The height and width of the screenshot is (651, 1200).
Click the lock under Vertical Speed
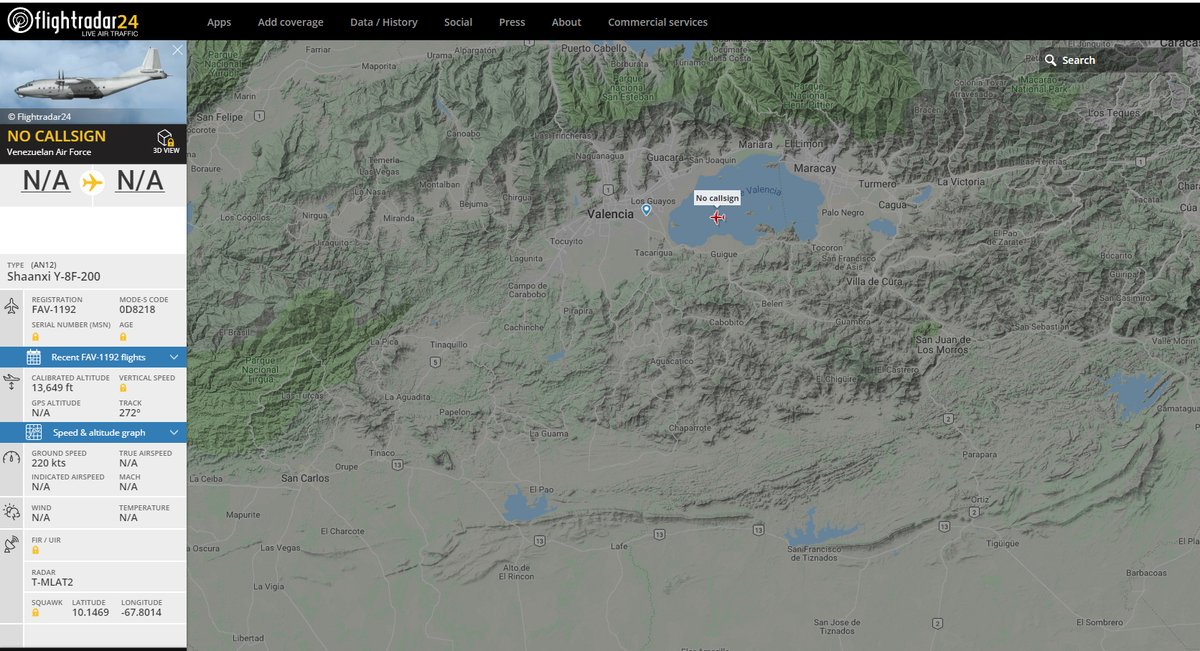coord(123,386)
